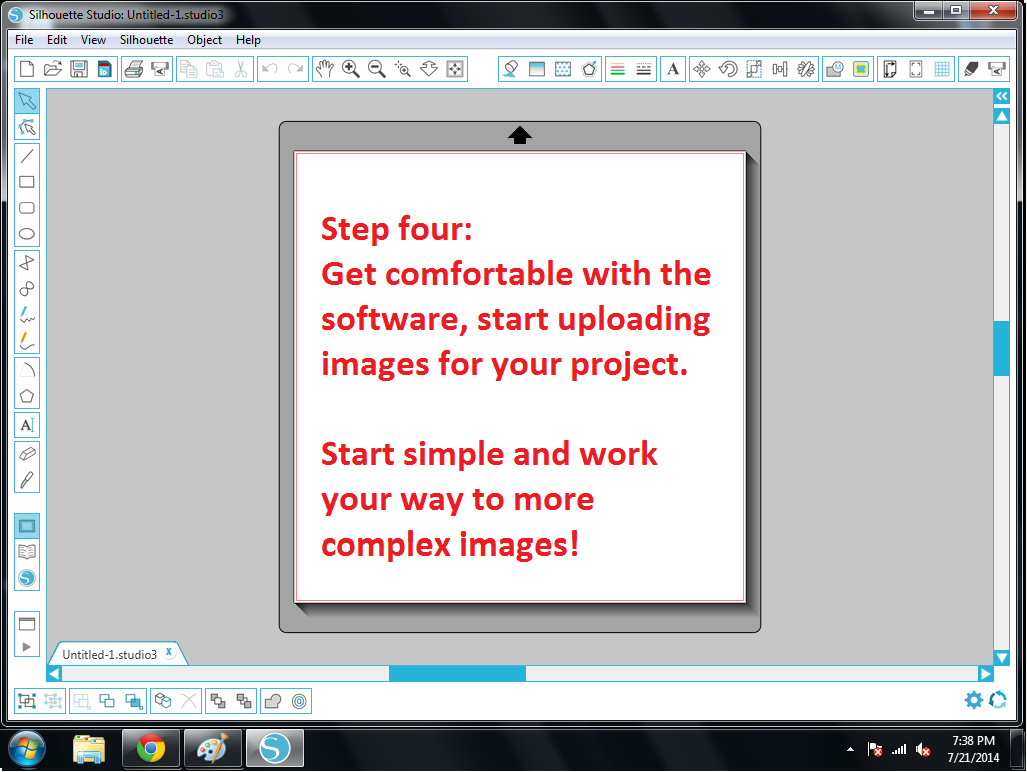The image size is (1027, 772).
Task: Choose the Edit Points tool
Action: click(x=27, y=127)
